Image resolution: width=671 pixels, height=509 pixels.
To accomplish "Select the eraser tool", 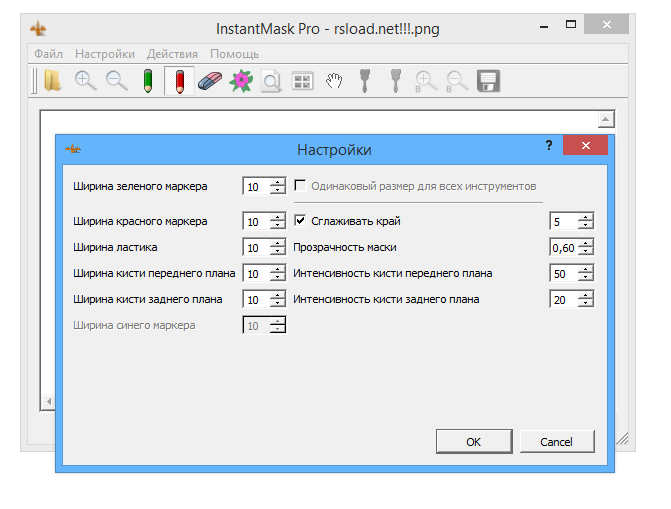I will pyautogui.click(x=210, y=81).
